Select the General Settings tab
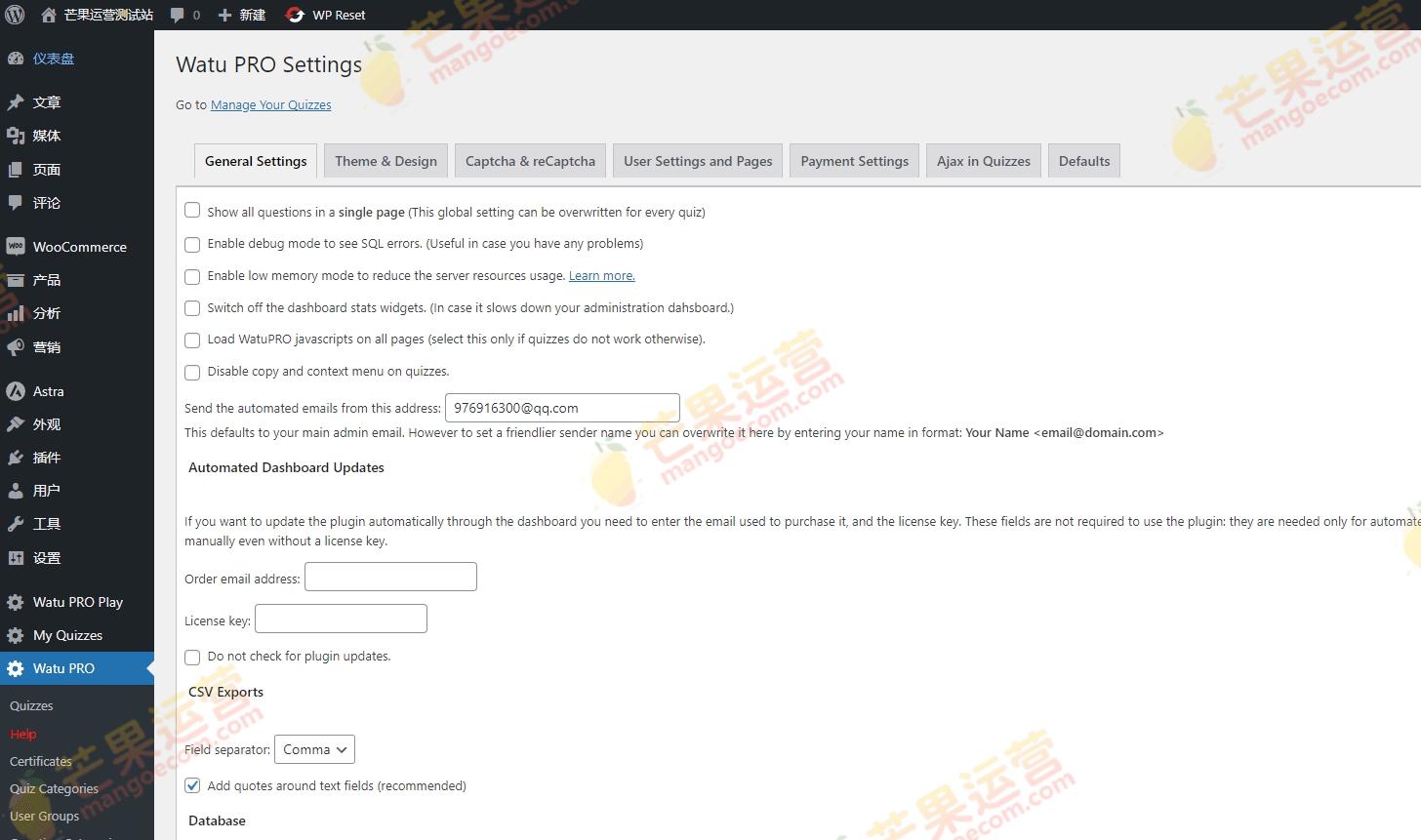The width and height of the screenshot is (1421, 840). coord(256,161)
